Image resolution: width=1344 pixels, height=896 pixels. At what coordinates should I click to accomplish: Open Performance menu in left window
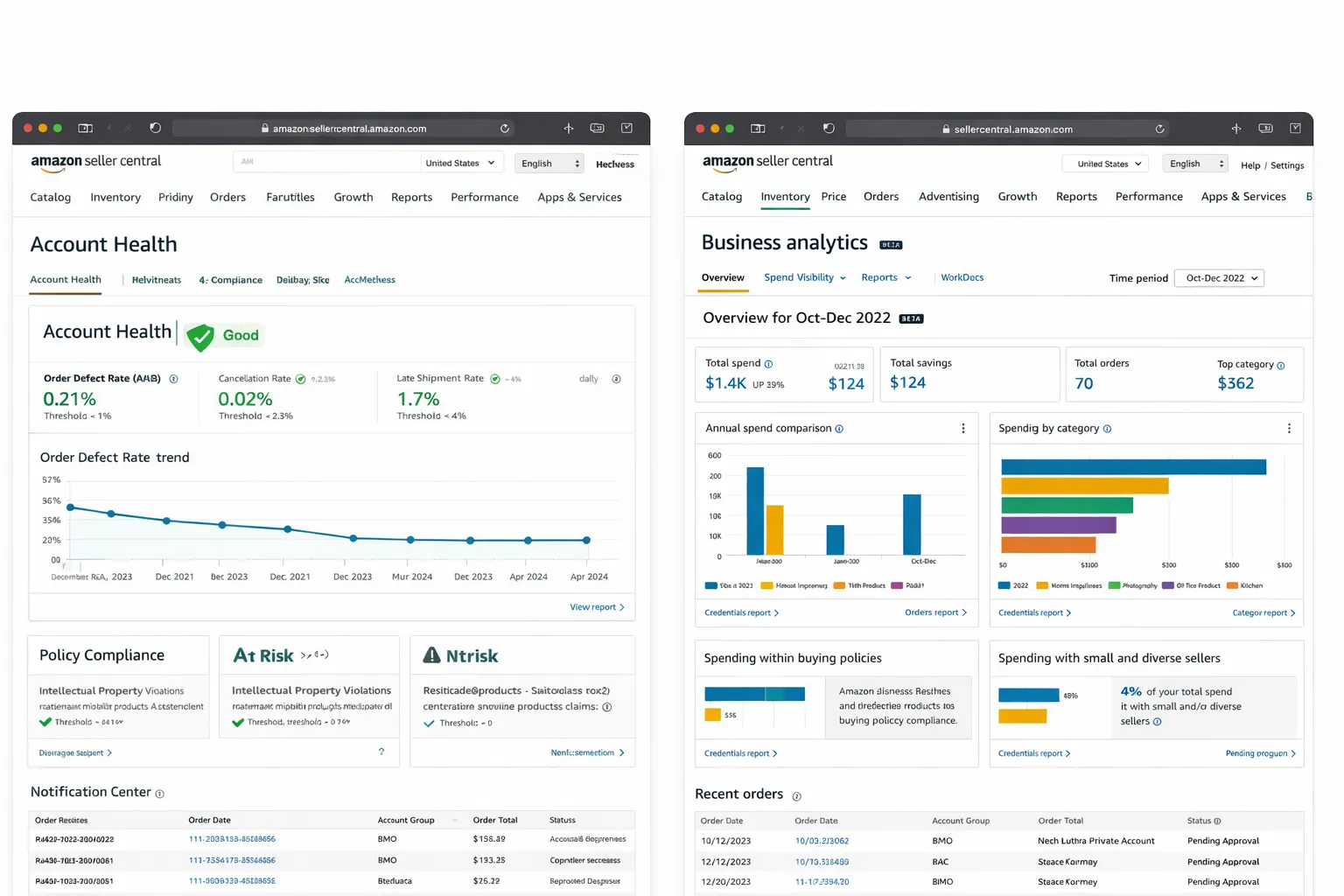point(485,197)
